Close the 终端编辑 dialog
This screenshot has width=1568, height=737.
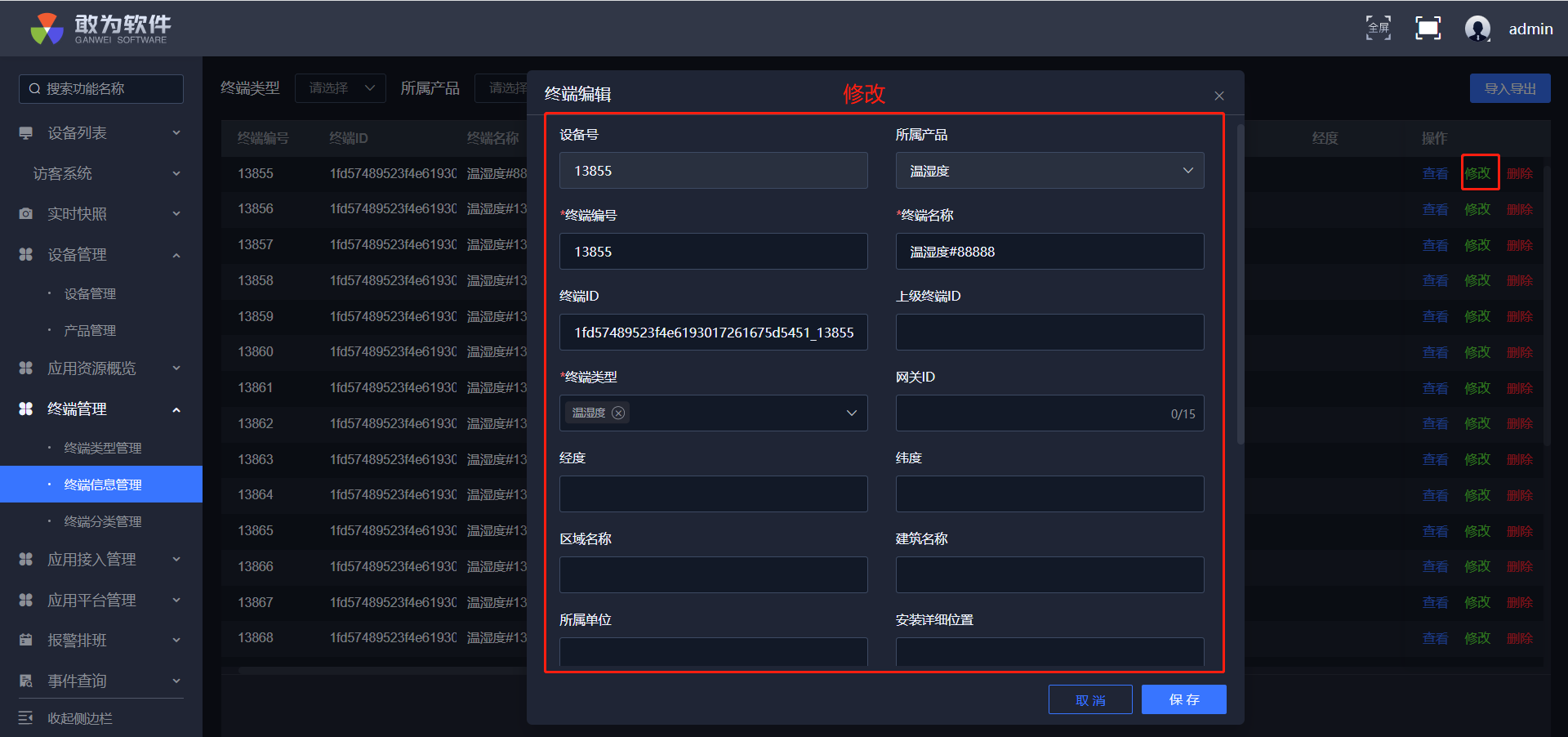[x=1219, y=96]
